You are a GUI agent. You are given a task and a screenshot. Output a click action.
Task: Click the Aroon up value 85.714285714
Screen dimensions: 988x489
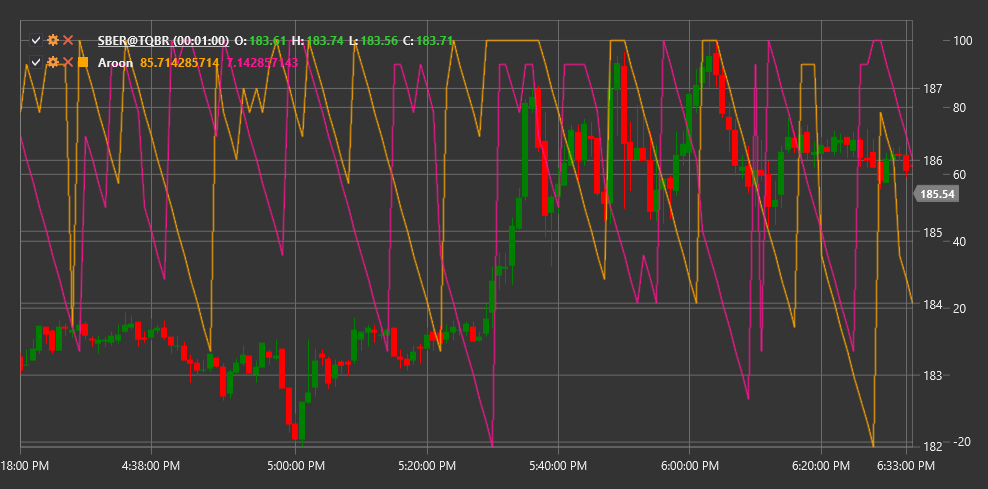click(x=180, y=63)
